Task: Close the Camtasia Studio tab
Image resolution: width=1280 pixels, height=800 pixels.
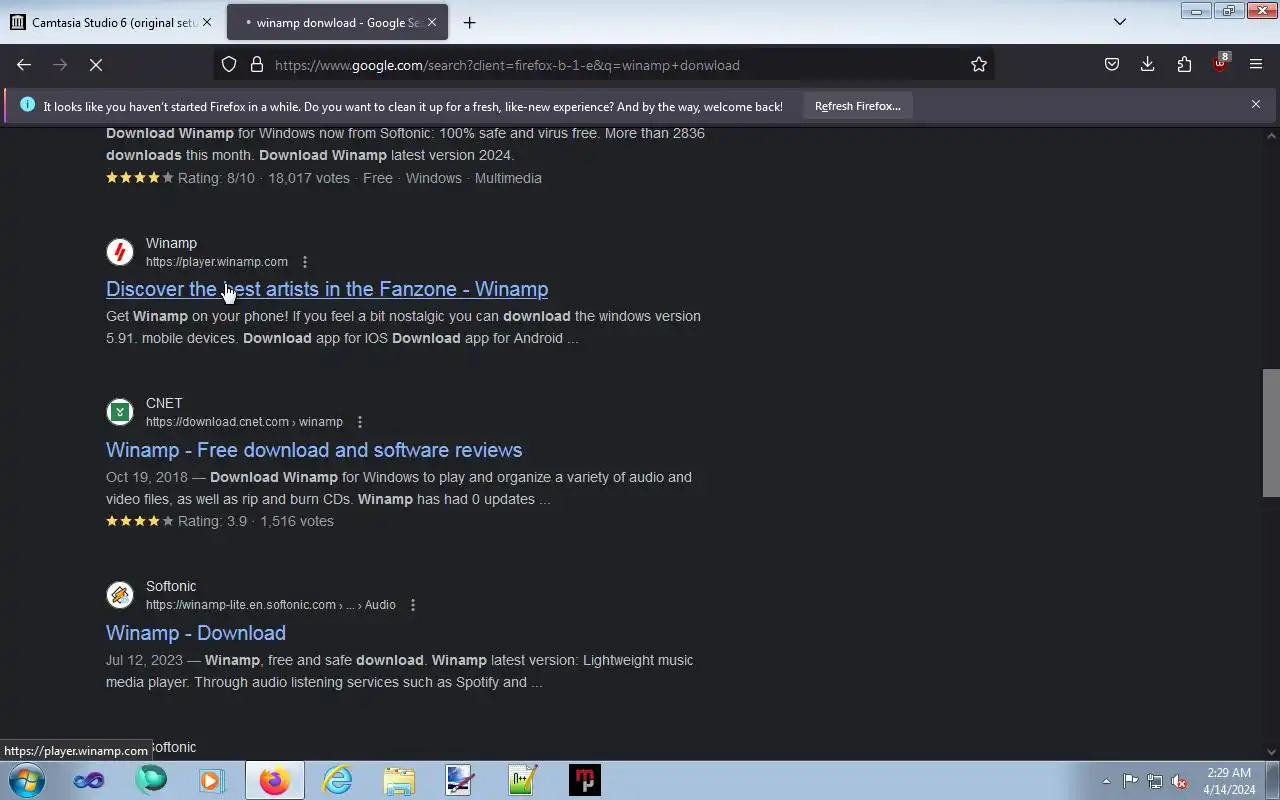Action: coord(207,22)
